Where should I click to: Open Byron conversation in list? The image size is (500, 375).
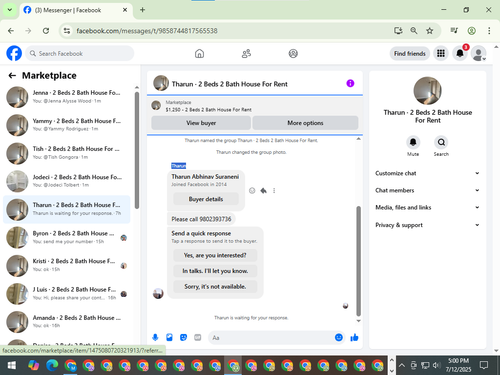pyautogui.click(x=67, y=237)
